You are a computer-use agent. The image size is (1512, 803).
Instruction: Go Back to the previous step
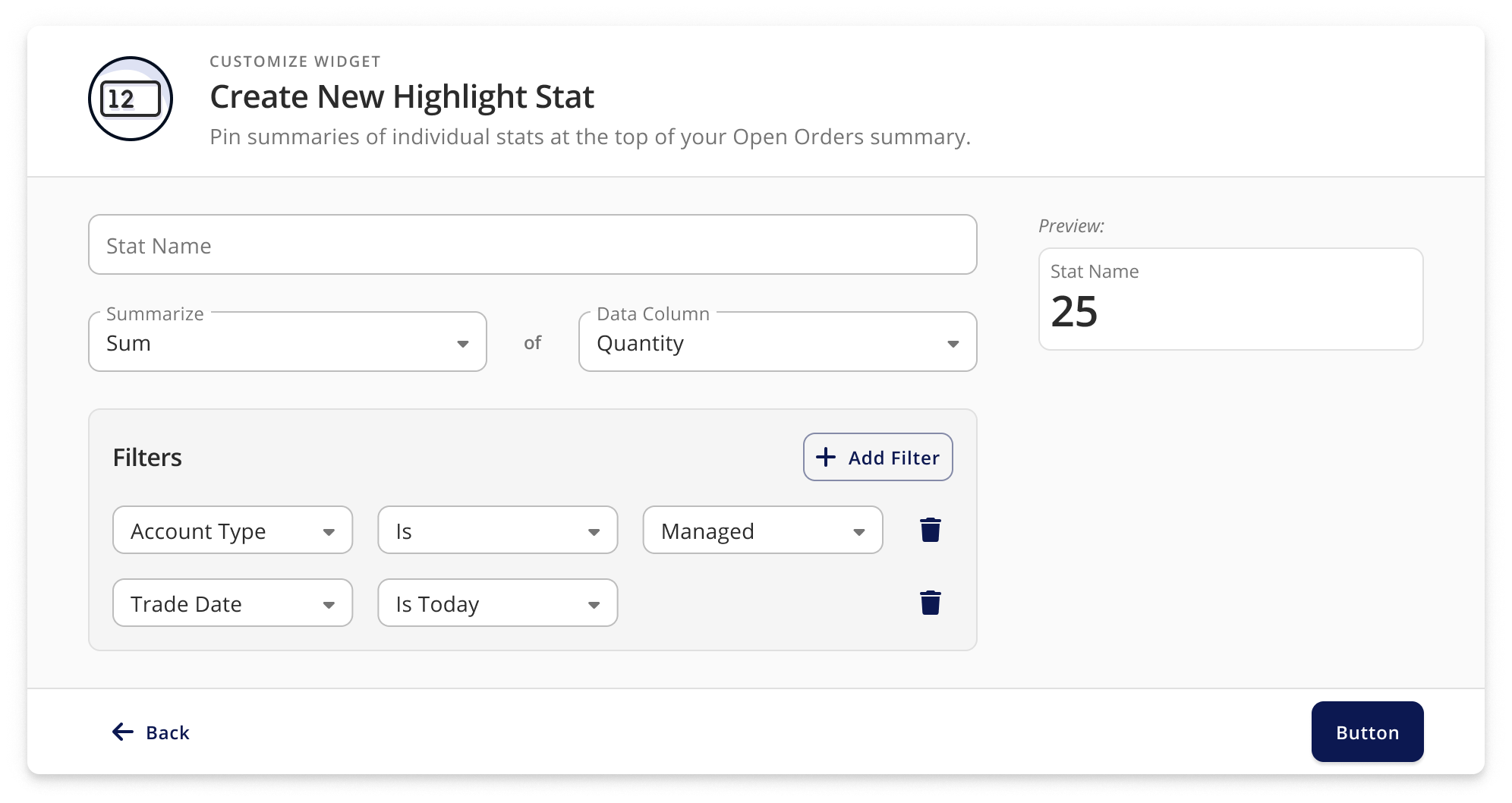tap(151, 732)
